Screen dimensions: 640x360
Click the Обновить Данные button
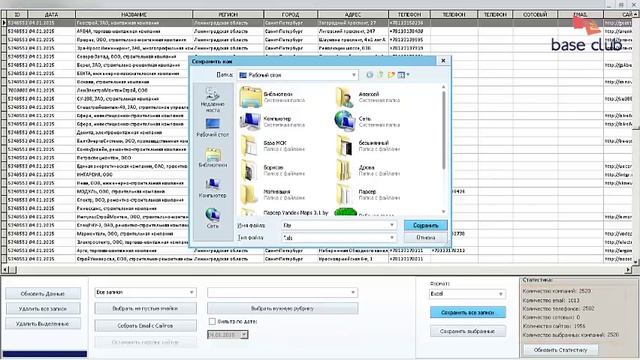coord(43,293)
